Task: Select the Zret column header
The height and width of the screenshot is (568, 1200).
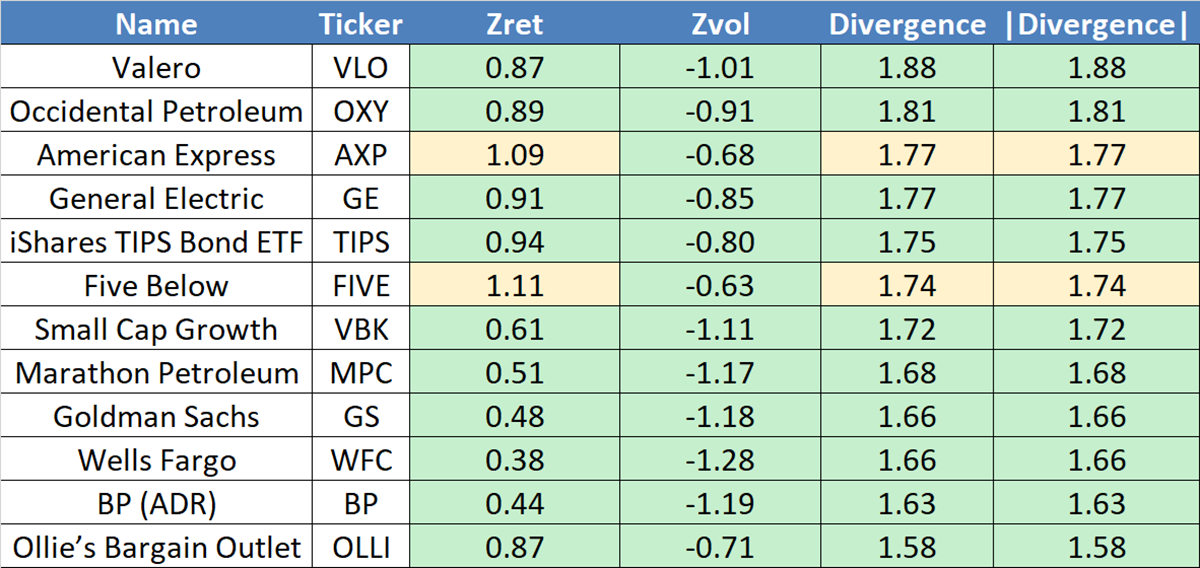Action: (x=517, y=24)
